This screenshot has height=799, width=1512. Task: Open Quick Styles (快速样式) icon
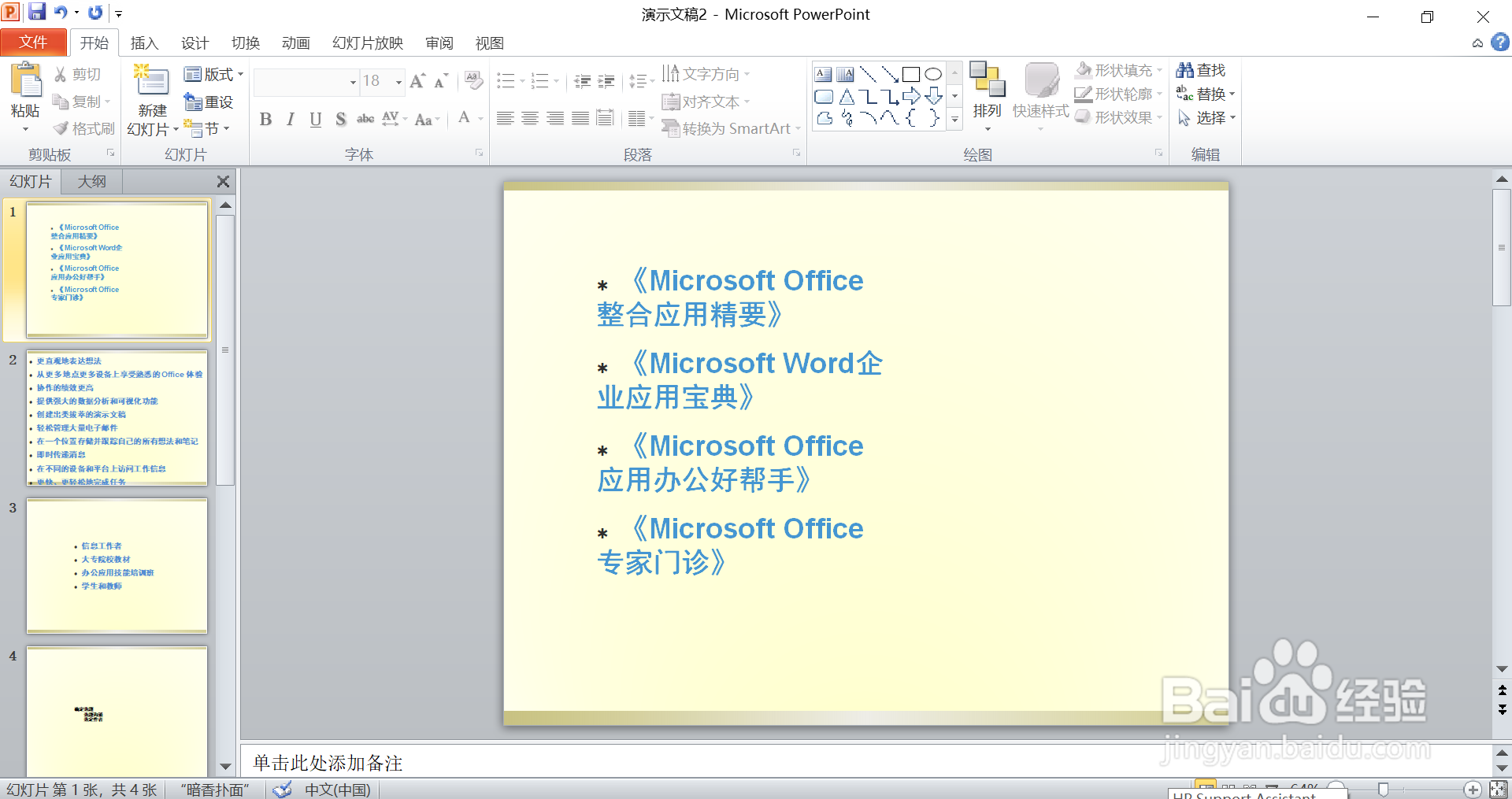[x=1041, y=81]
